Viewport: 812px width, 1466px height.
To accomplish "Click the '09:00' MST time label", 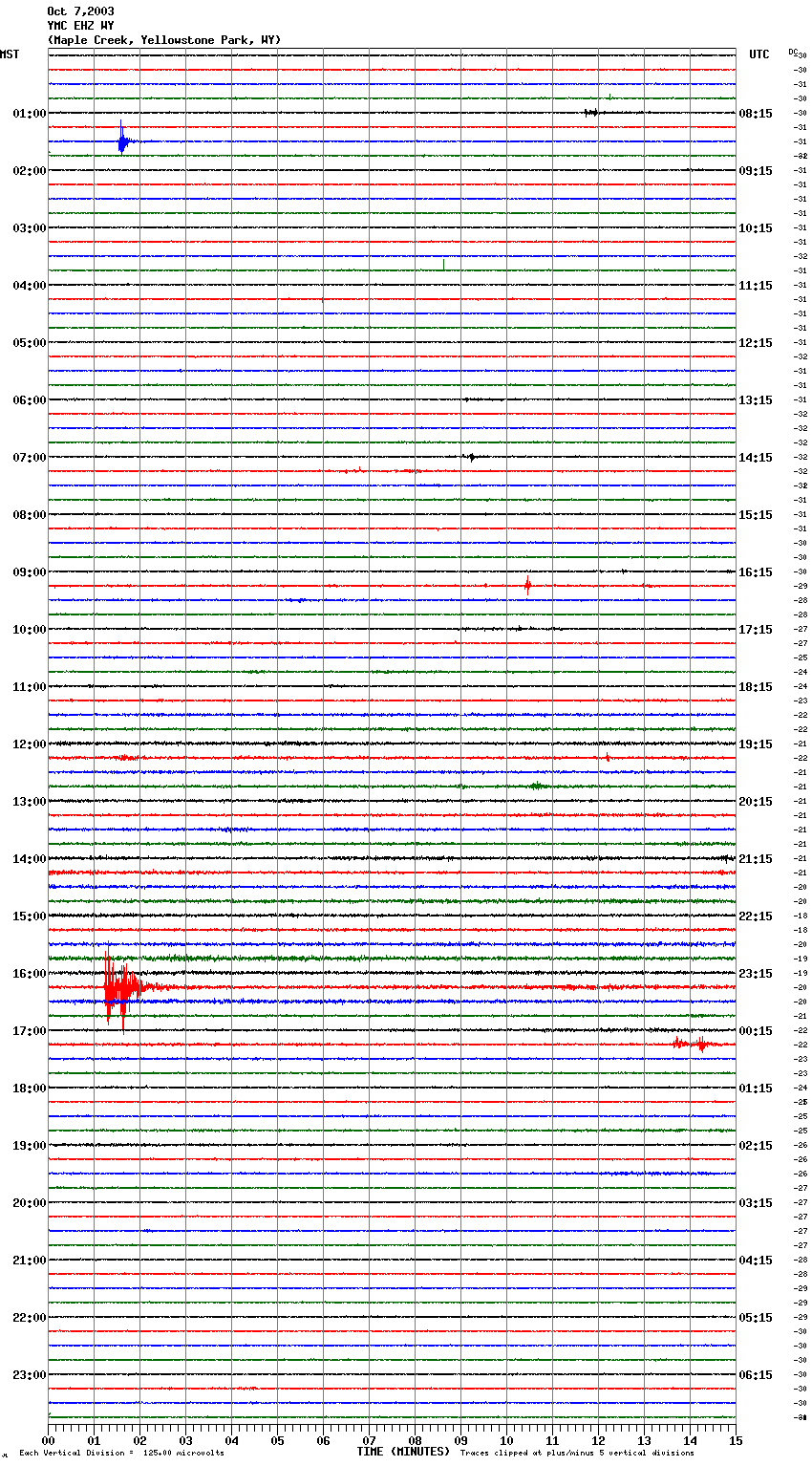I will pos(30,572).
